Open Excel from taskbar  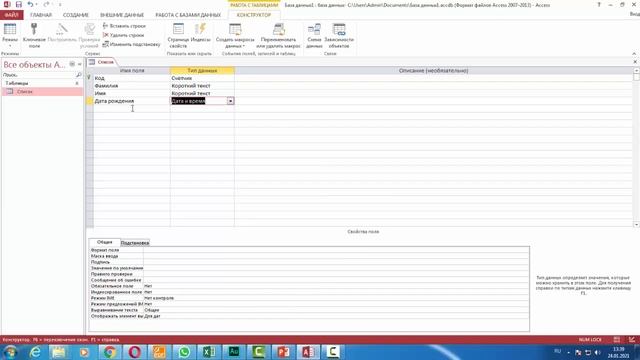[x=209, y=352]
